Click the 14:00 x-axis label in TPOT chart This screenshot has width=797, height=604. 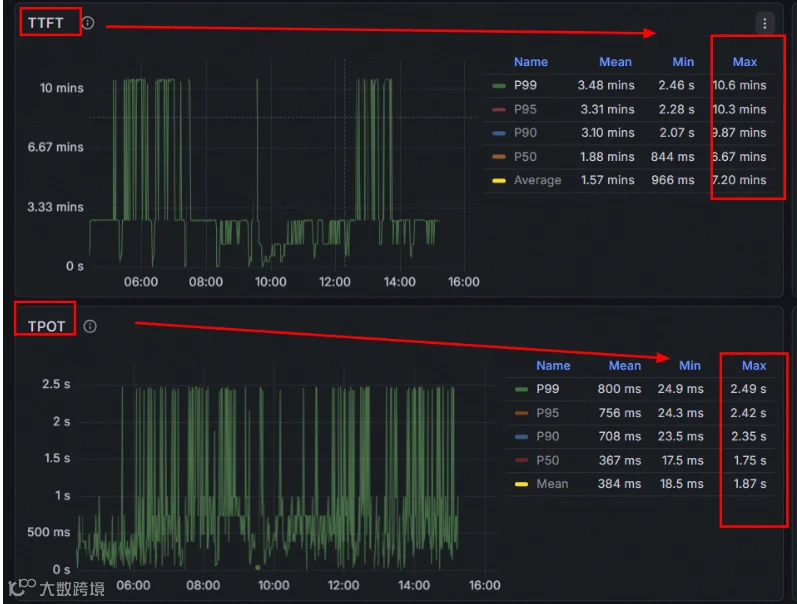(x=414, y=585)
